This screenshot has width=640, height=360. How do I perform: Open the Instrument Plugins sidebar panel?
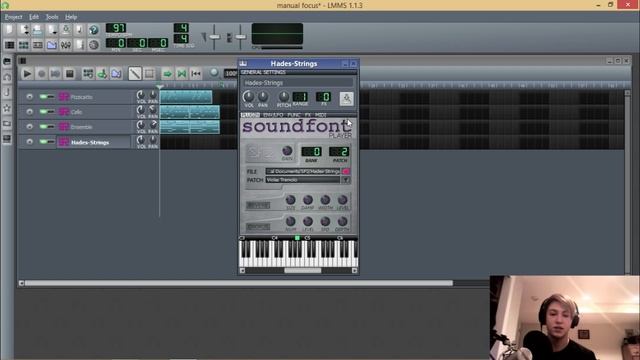coord(7,62)
